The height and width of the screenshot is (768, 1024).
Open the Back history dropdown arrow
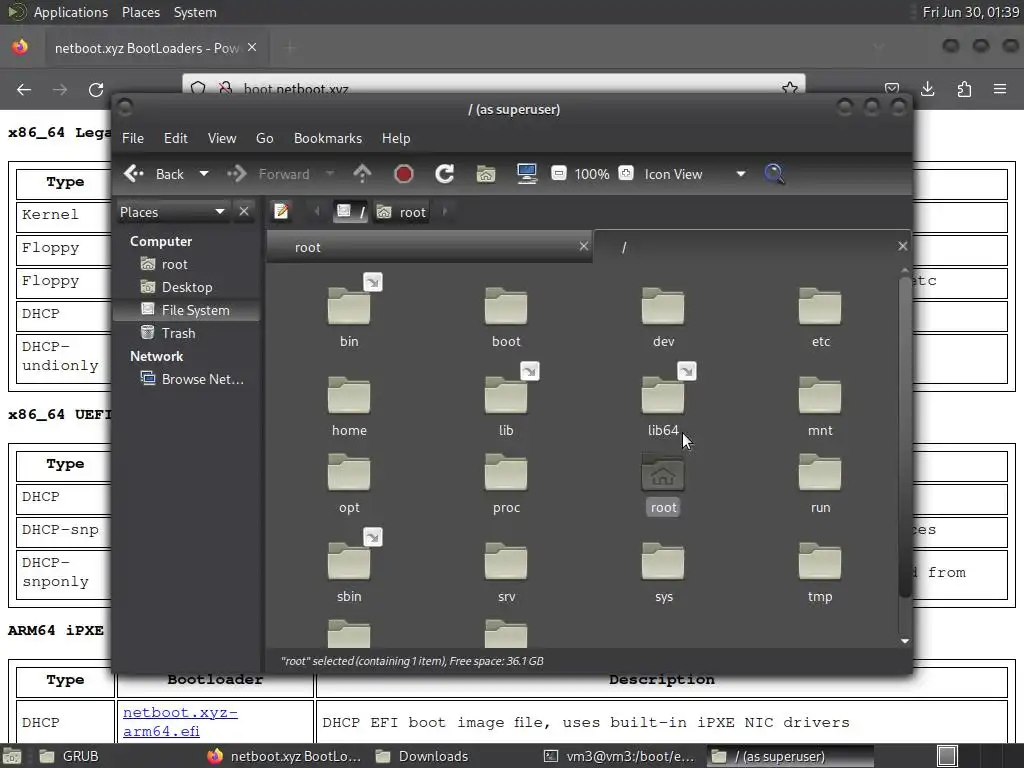[x=204, y=174]
